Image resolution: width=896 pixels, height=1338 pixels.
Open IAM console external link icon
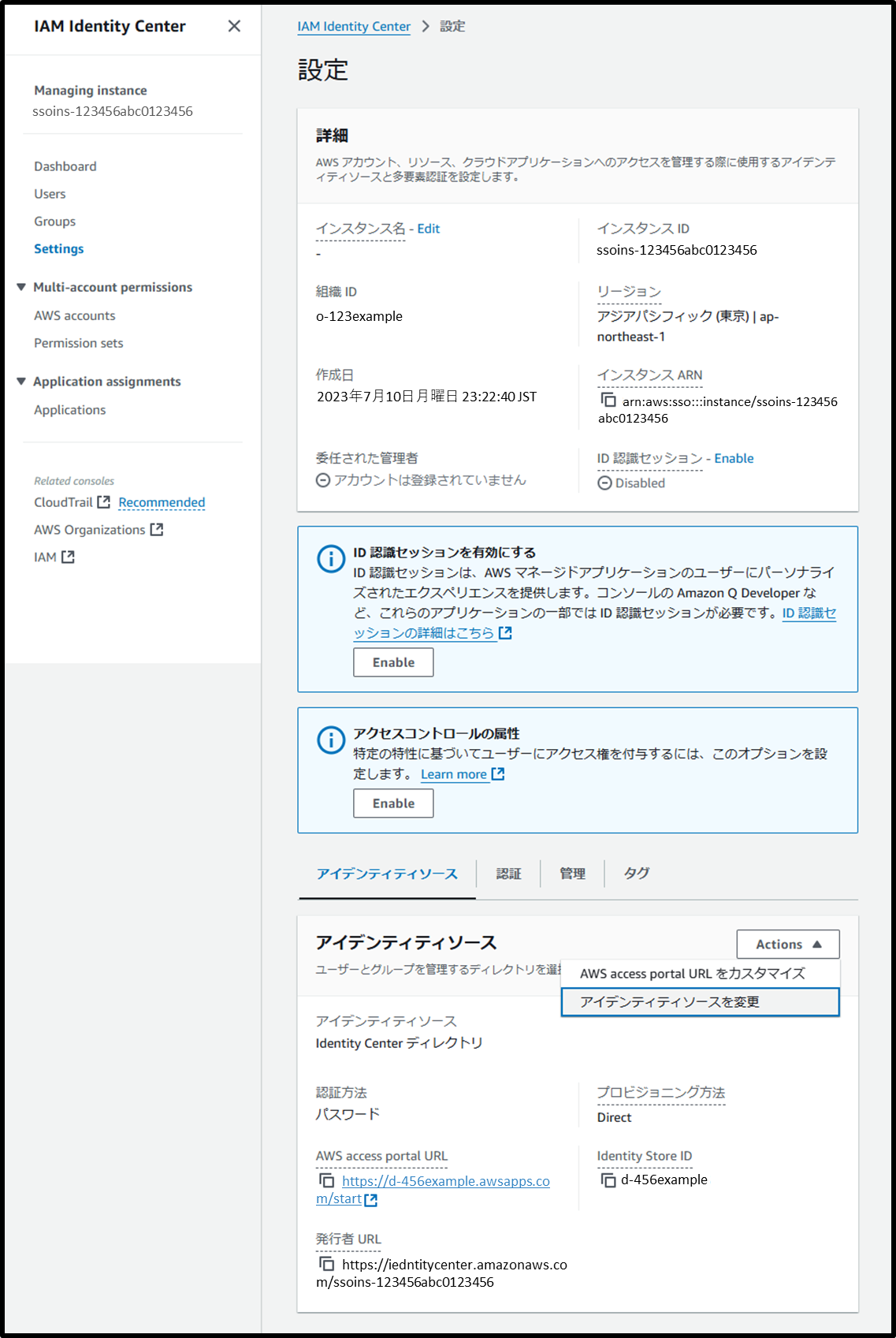tap(68, 557)
